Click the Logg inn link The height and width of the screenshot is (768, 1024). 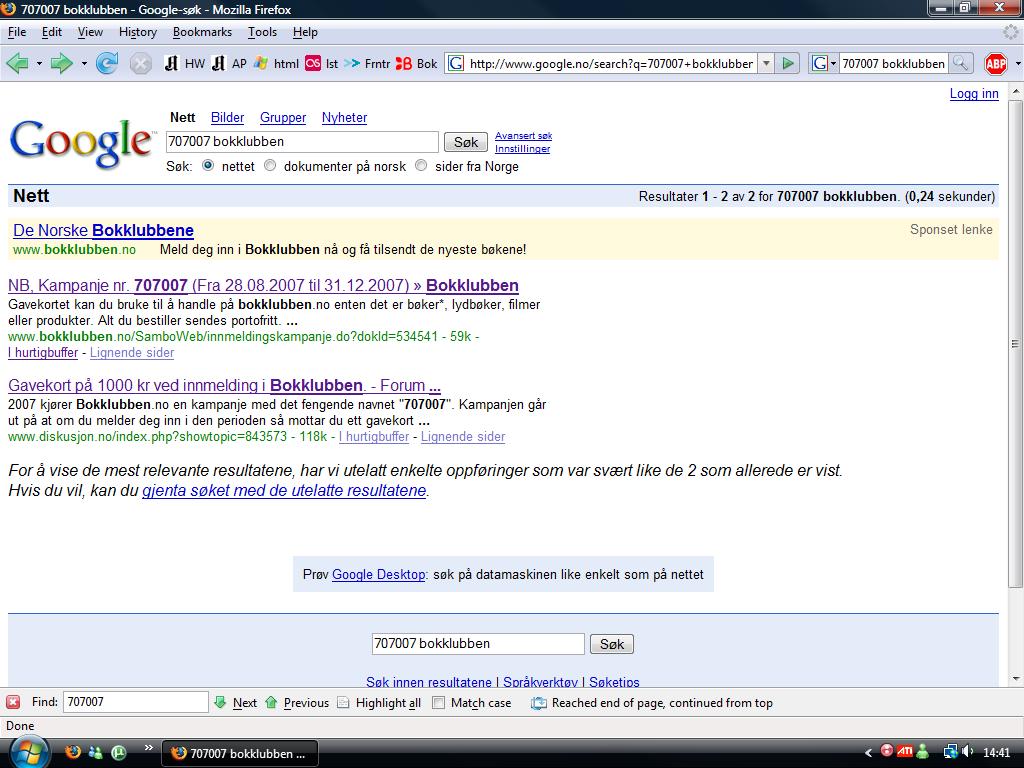[974, 93]
